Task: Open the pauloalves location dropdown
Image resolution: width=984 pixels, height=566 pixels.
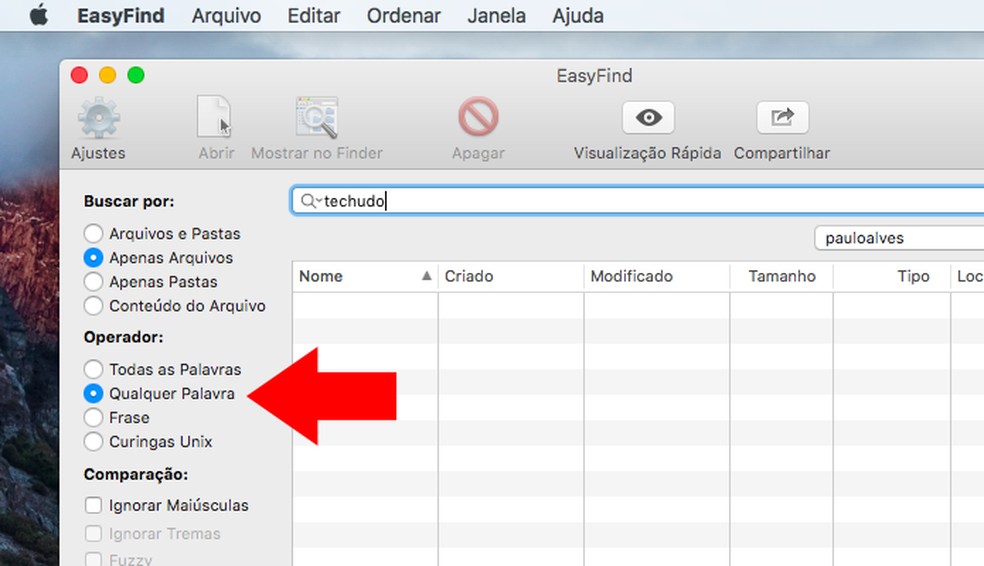Action: point(899,238)
